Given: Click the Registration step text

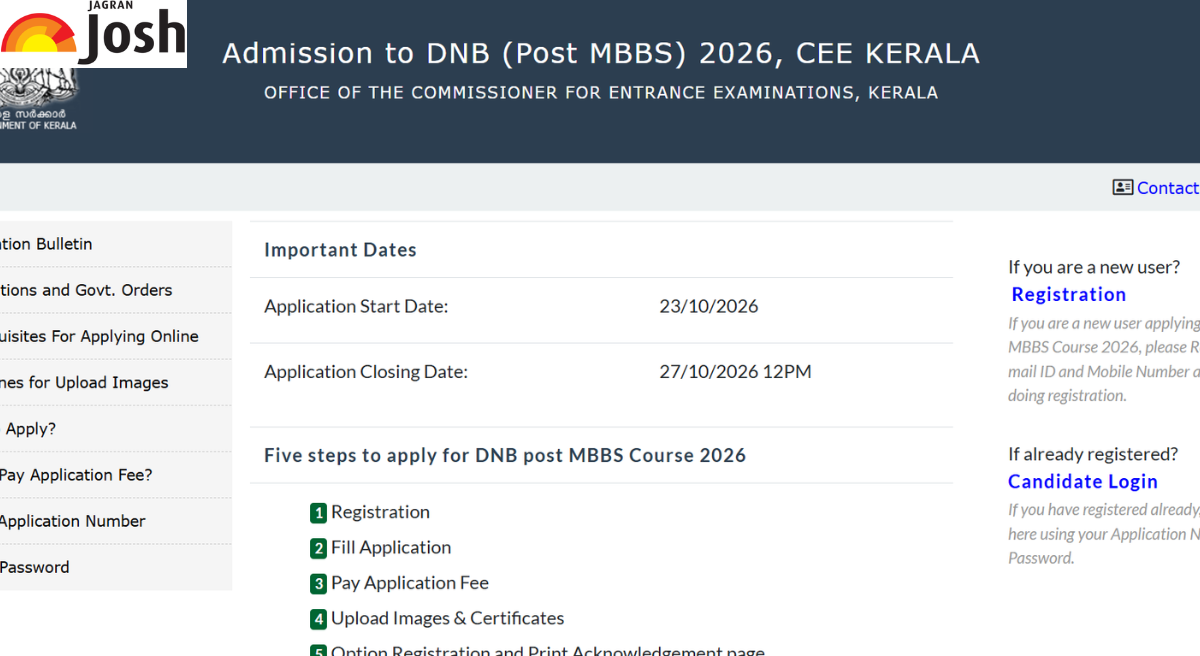Looking at the screenshot, I should click(380, 512).
